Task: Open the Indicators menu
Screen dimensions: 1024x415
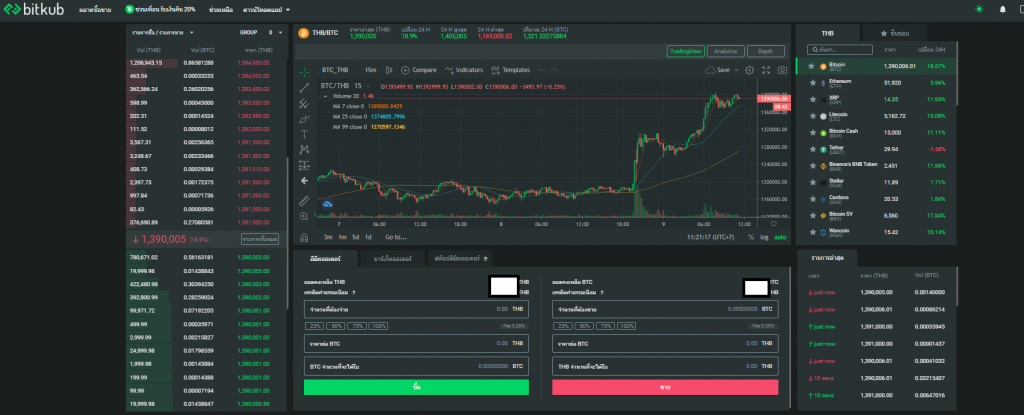Action: tap(464, 70)
